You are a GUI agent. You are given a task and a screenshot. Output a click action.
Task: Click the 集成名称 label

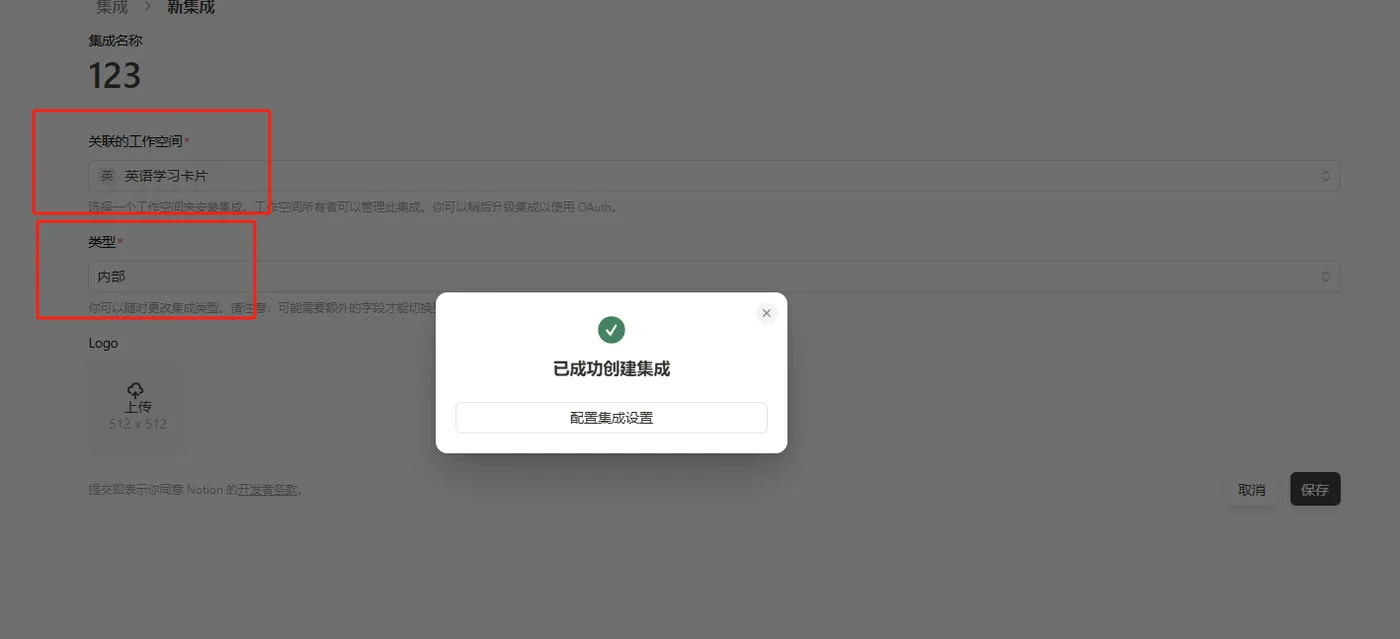116,41
